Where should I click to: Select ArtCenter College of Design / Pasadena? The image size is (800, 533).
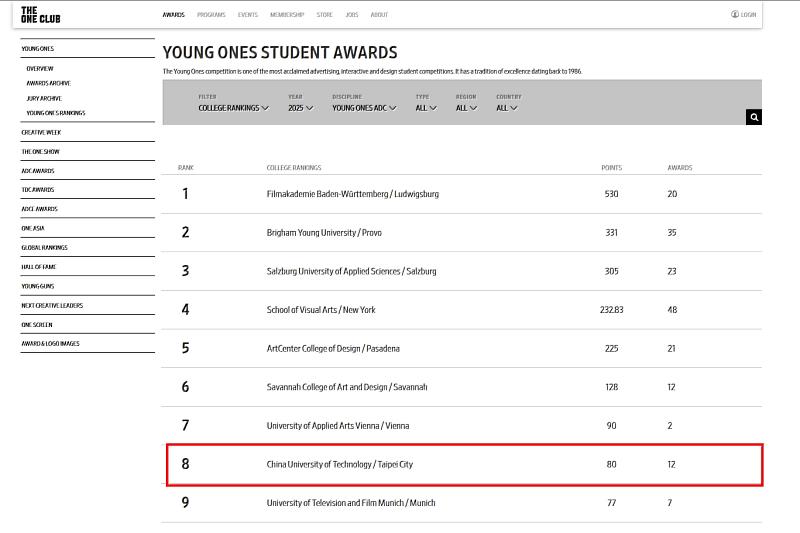(x=333, y=348)
